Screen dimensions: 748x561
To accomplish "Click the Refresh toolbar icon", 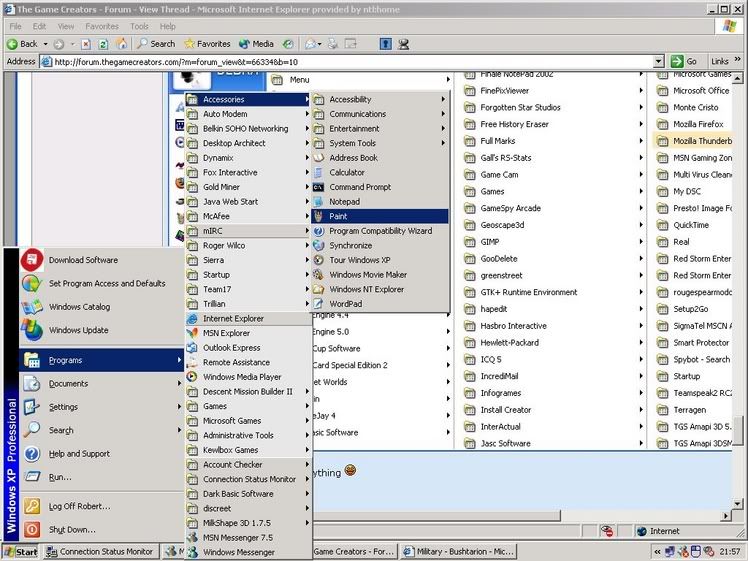I will [x=103, y=44].
